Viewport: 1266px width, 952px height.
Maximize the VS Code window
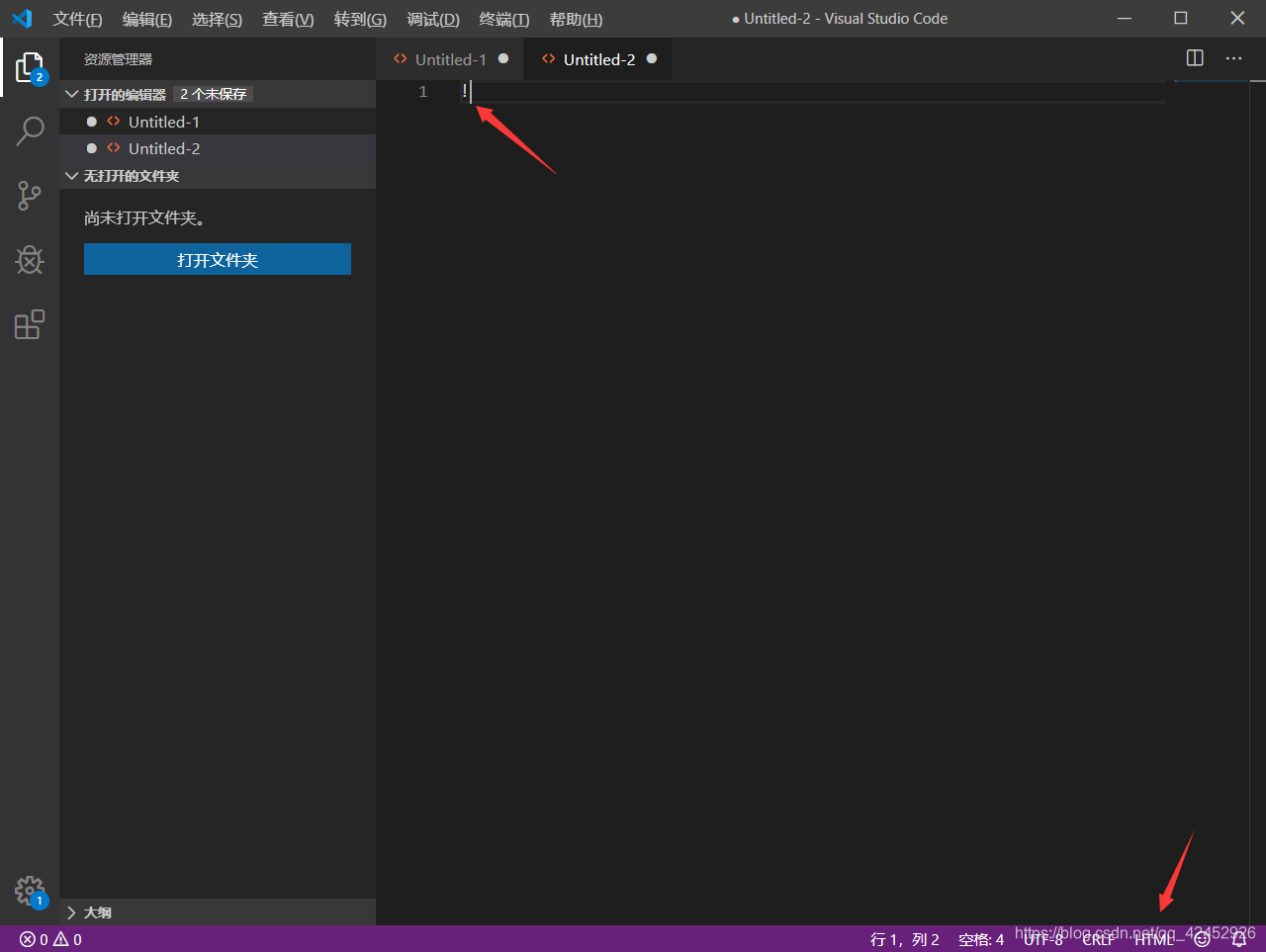[x=1181, y=19]
